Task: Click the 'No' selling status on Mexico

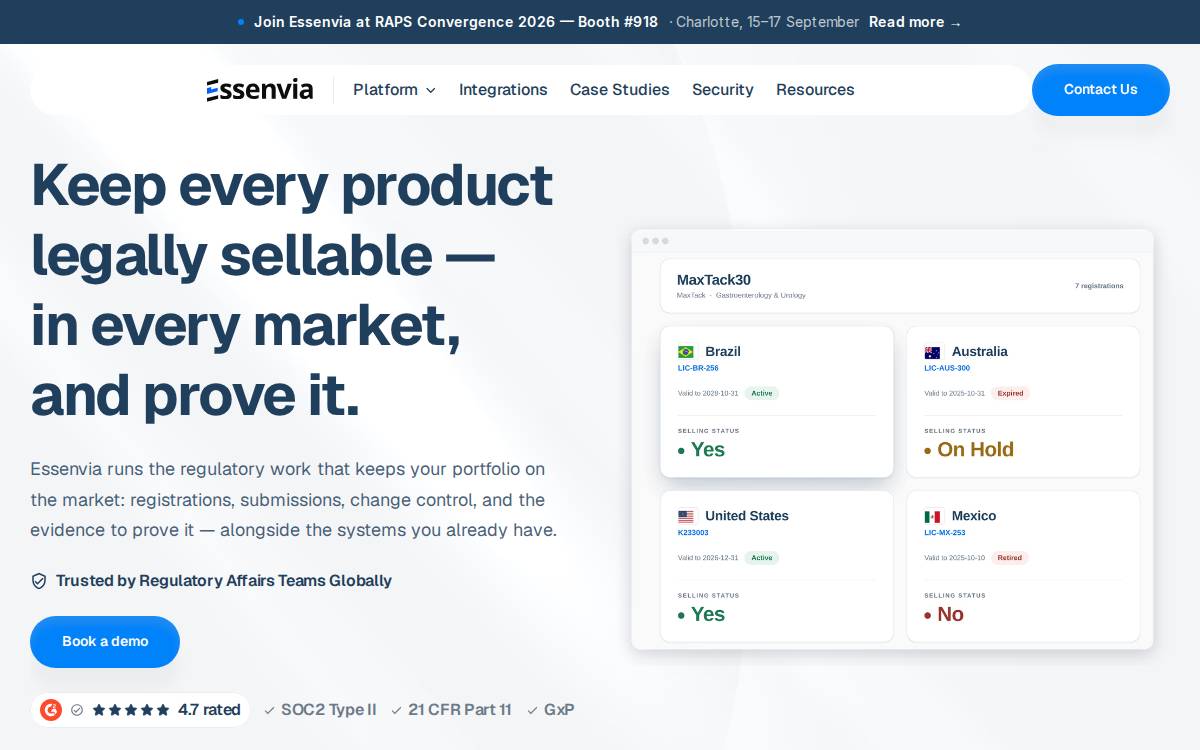Action: [x=944, y=615]
